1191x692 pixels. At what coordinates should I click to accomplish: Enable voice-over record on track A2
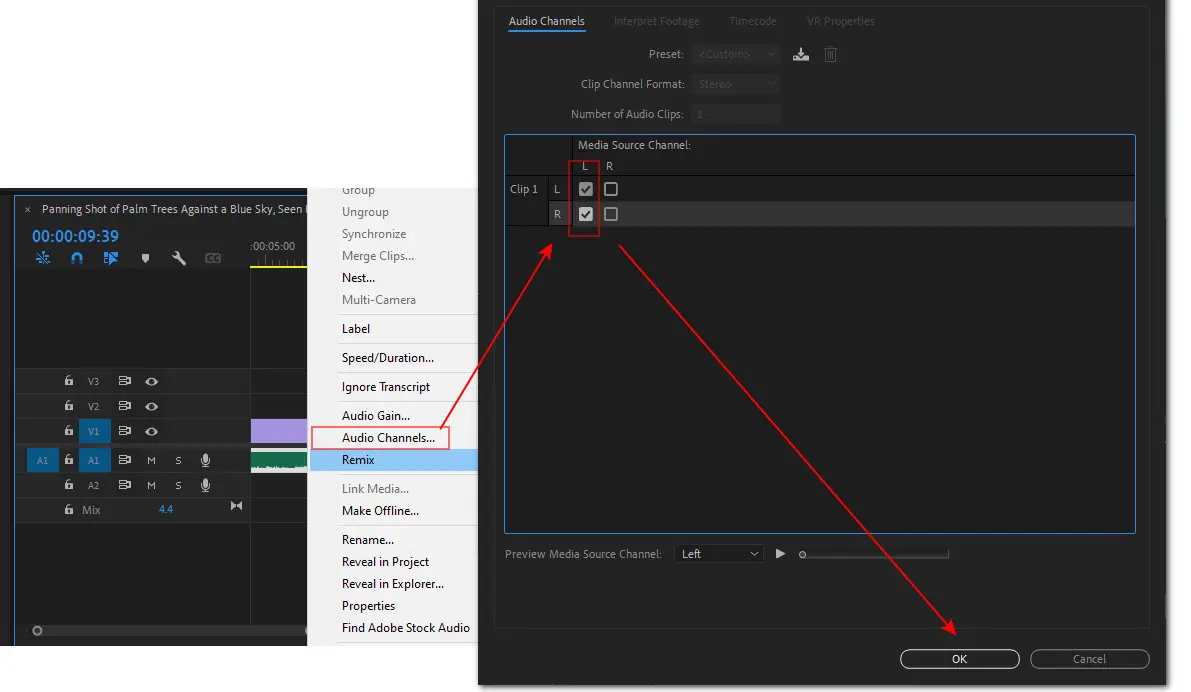click(x=205, y=485)
